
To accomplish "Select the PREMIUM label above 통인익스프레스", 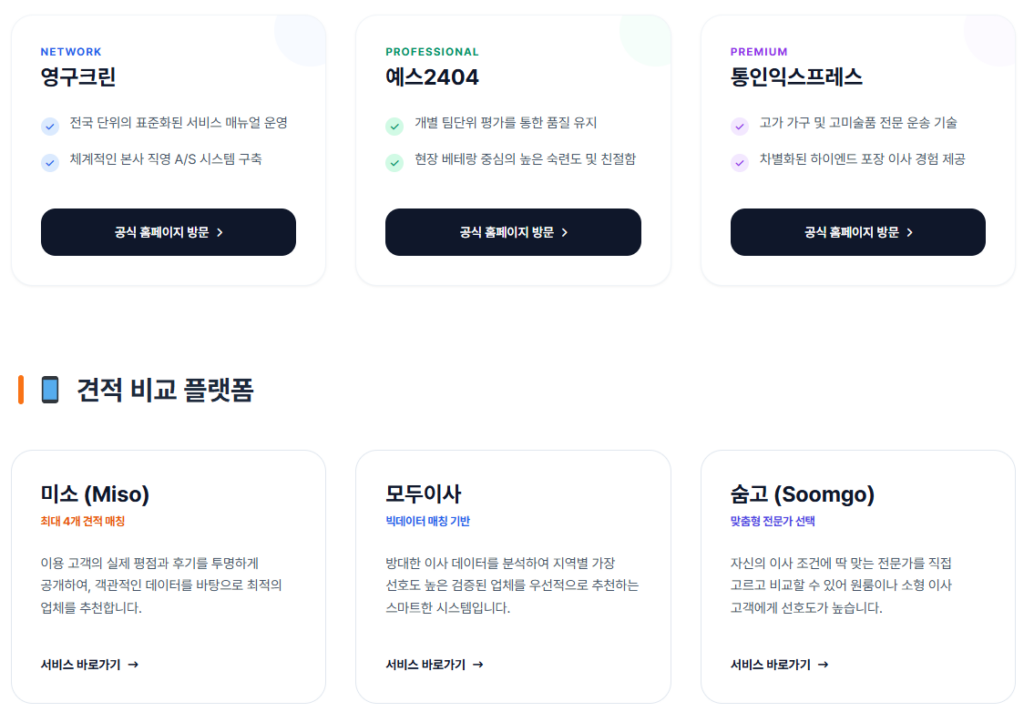I will pos(758,50).
